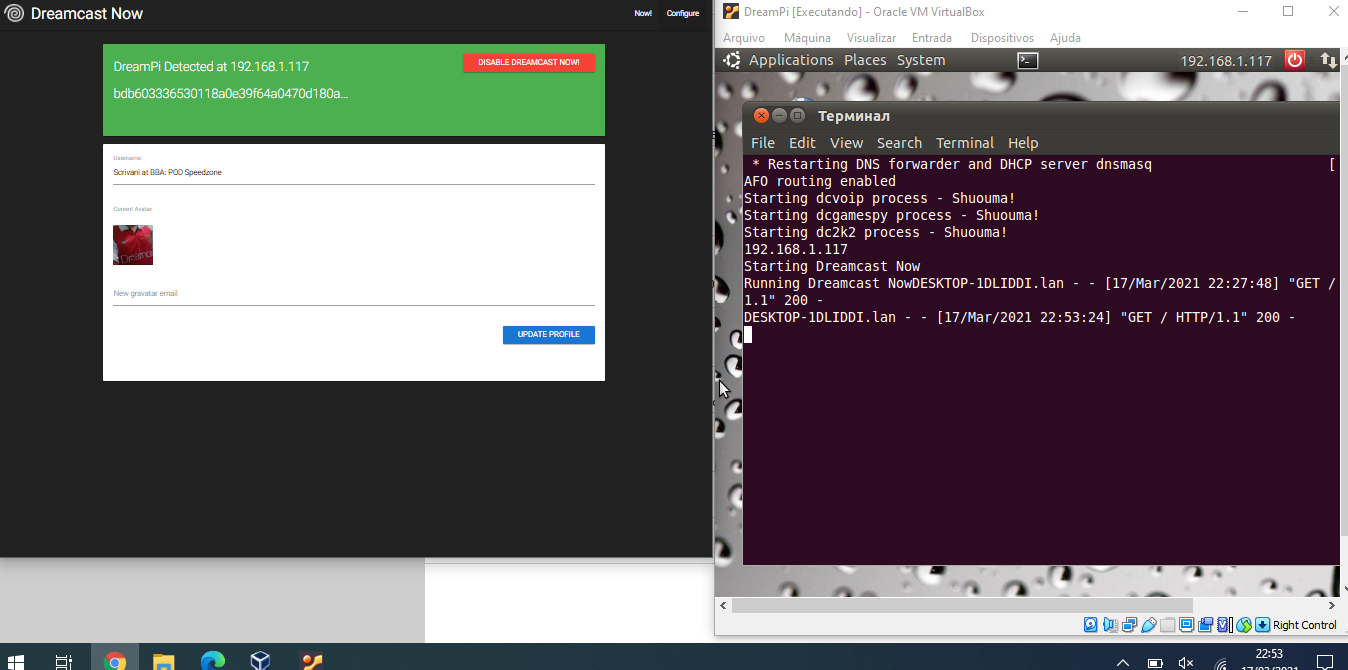Click the keyboard capture down-arrow icon
Screen dimensions: 1348x670
(1262, 625)
